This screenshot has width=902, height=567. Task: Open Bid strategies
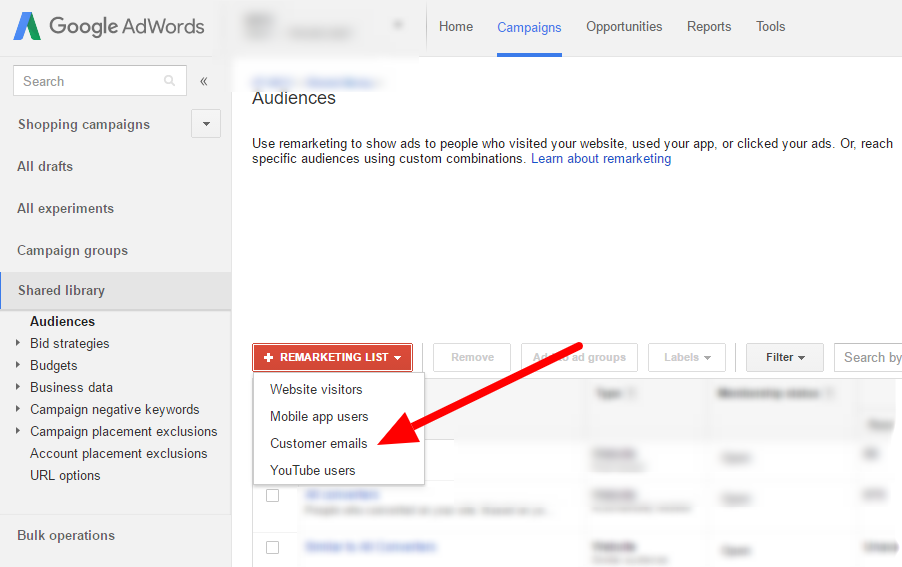tap(70, 343)
